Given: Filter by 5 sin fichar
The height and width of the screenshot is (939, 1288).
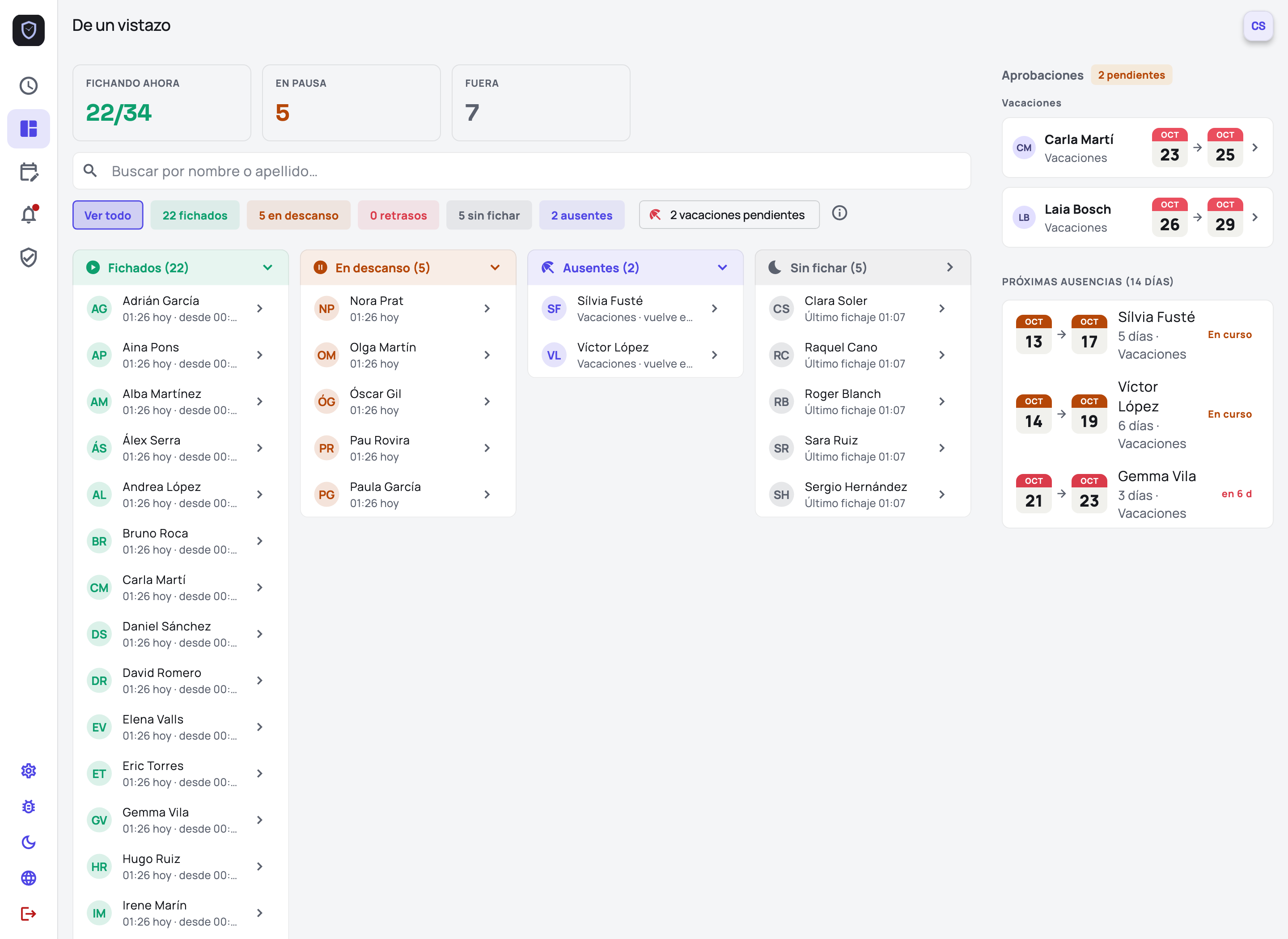Looking at the screenshot, I should coord(489,216).
